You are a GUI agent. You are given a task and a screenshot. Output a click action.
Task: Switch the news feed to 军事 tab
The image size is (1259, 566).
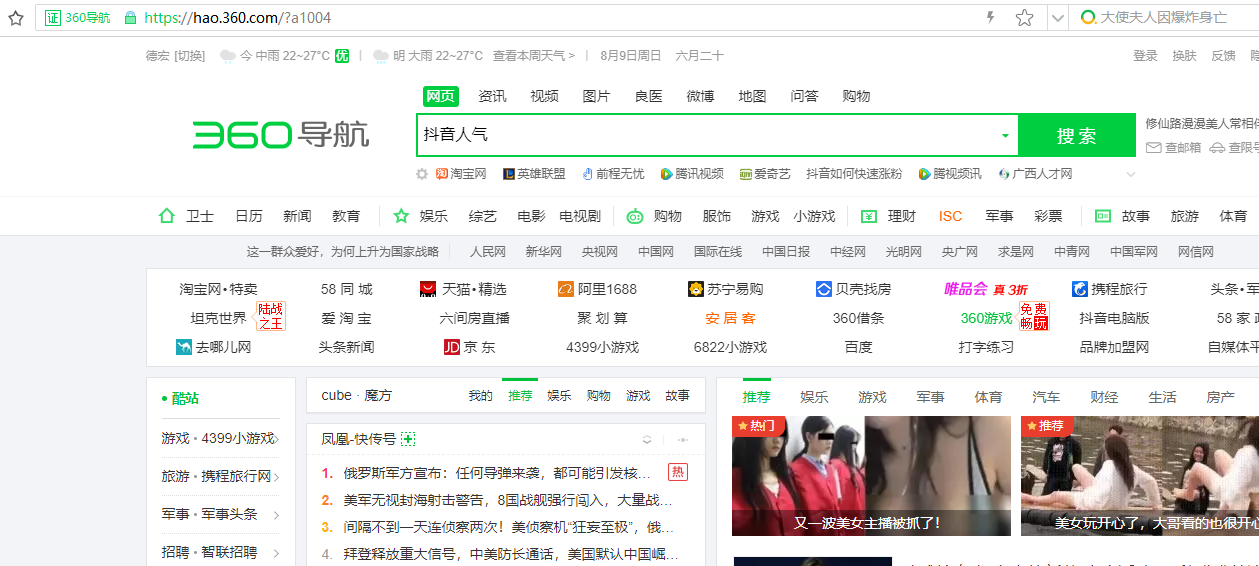(x=930, y=397)
